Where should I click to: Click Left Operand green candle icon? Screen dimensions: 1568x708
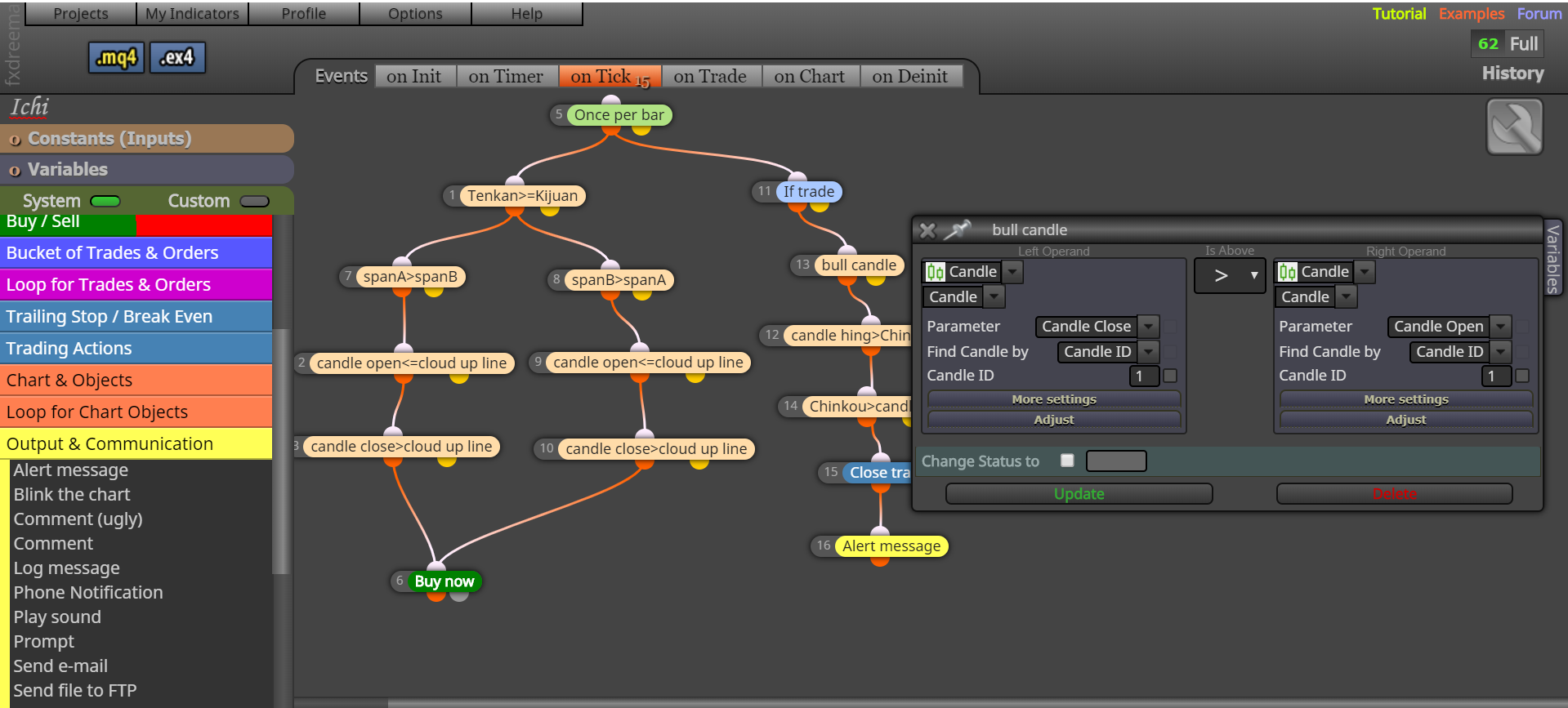pos(936,272)
